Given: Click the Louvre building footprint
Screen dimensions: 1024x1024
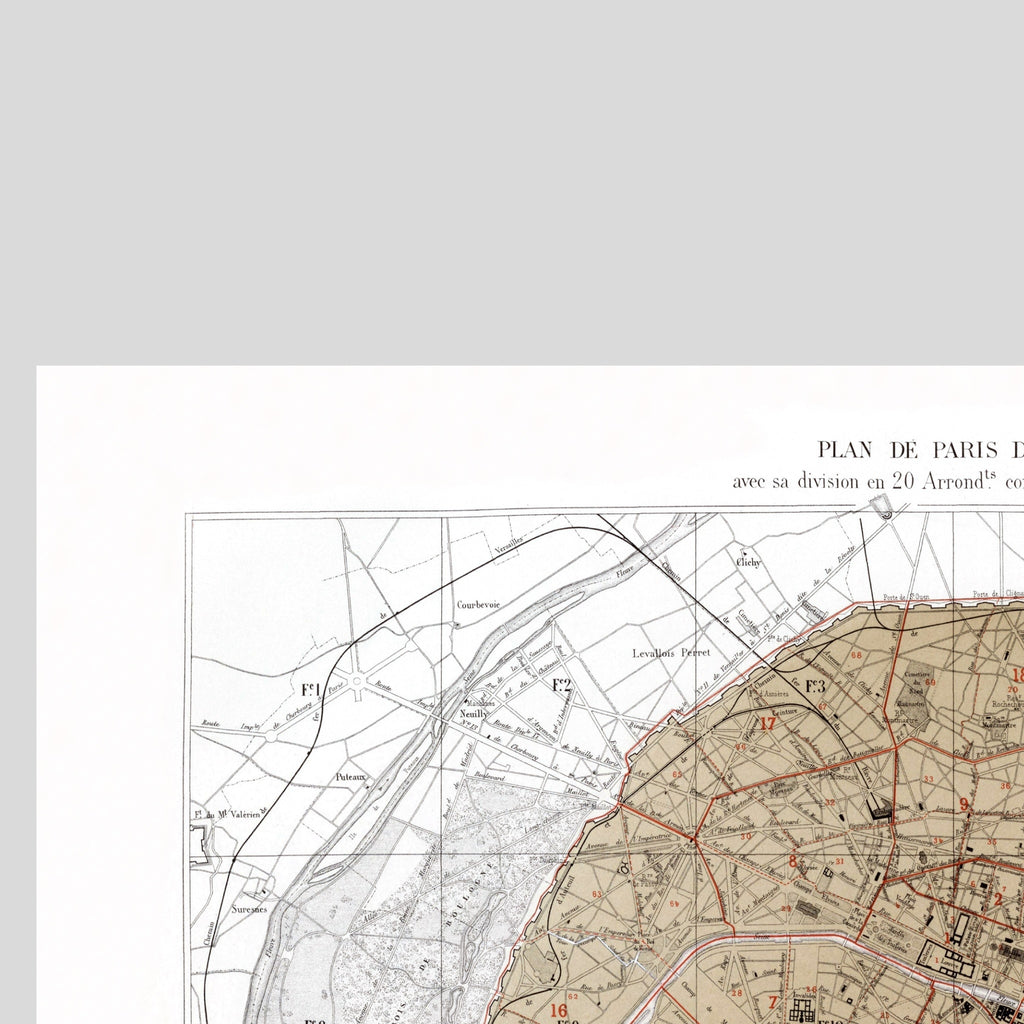Looking at the screenshot, I should coord(947,959).
